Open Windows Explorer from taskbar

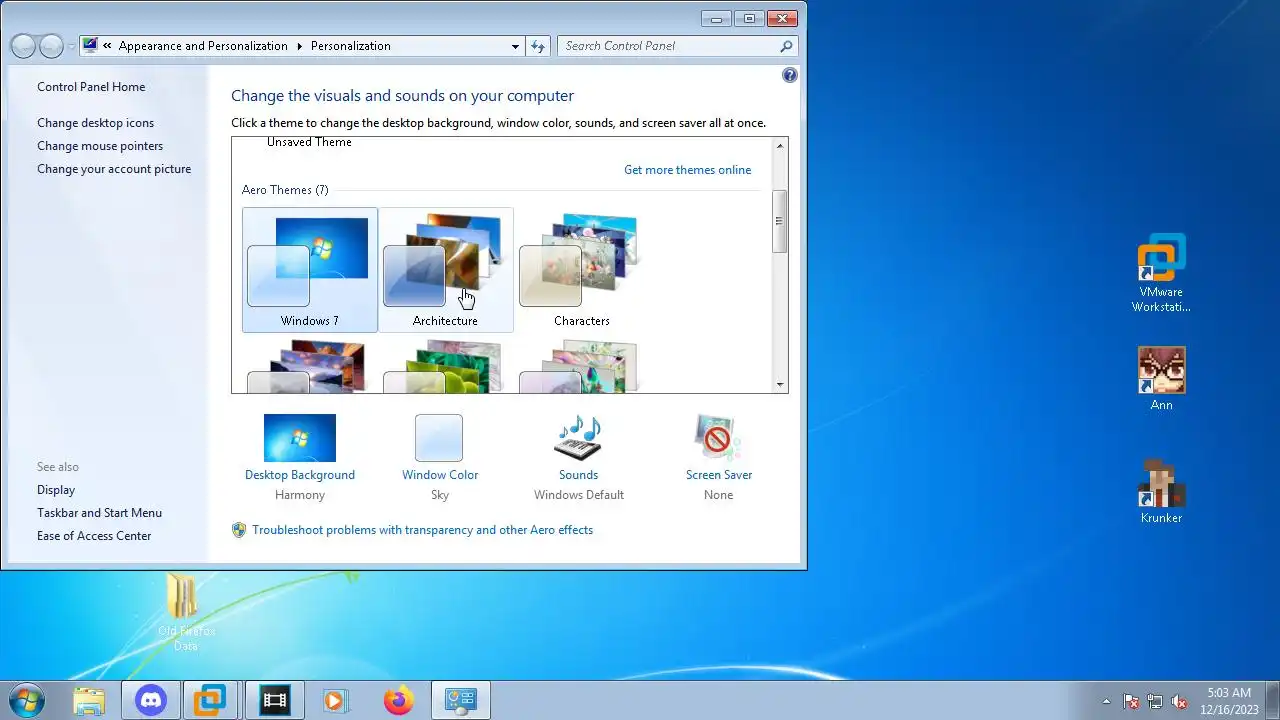tap(88, 700)
